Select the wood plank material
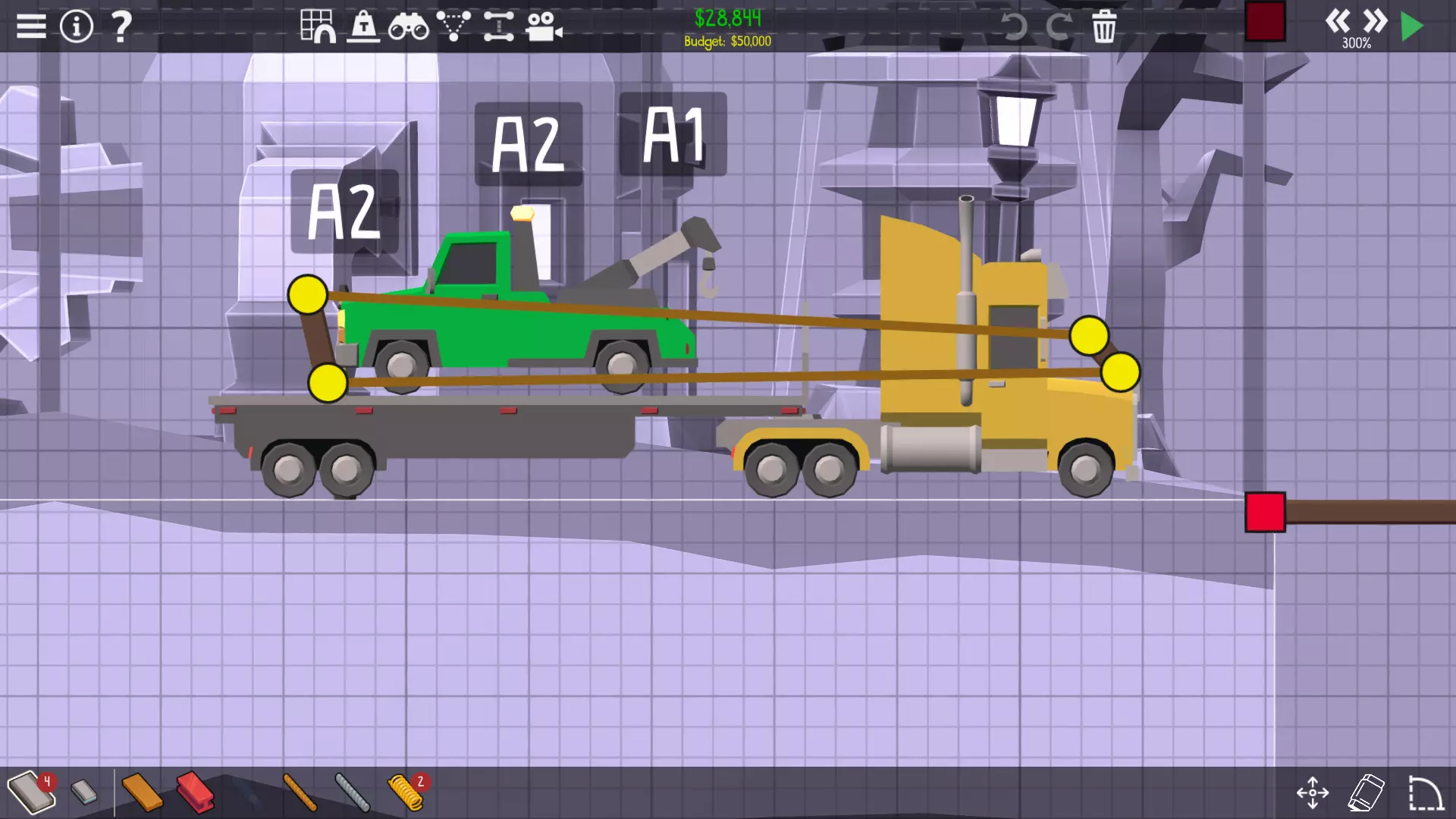Viewport: 1456px width, 819px height. (x=141, y=792)
